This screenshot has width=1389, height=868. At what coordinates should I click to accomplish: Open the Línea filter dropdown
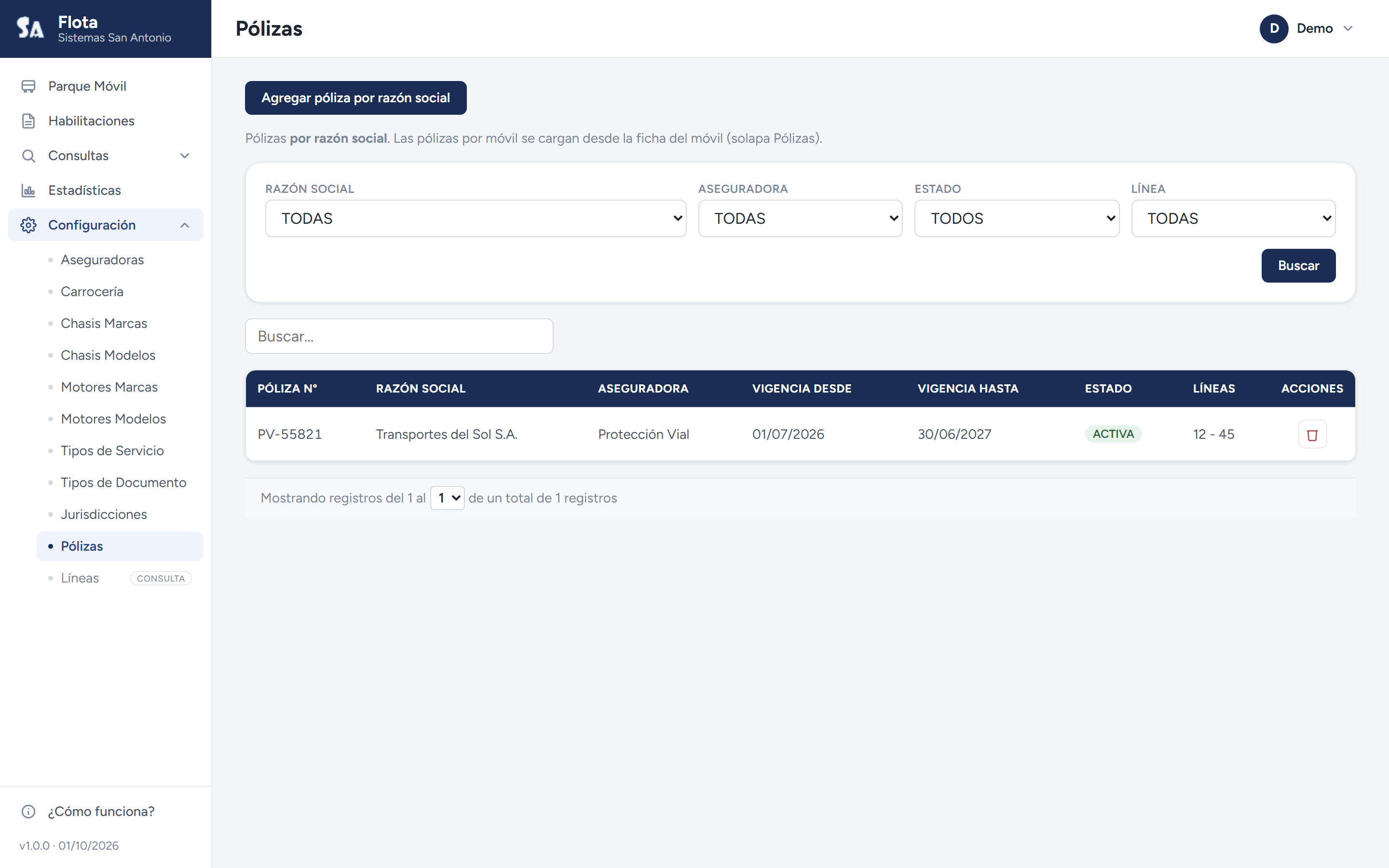1233,218
